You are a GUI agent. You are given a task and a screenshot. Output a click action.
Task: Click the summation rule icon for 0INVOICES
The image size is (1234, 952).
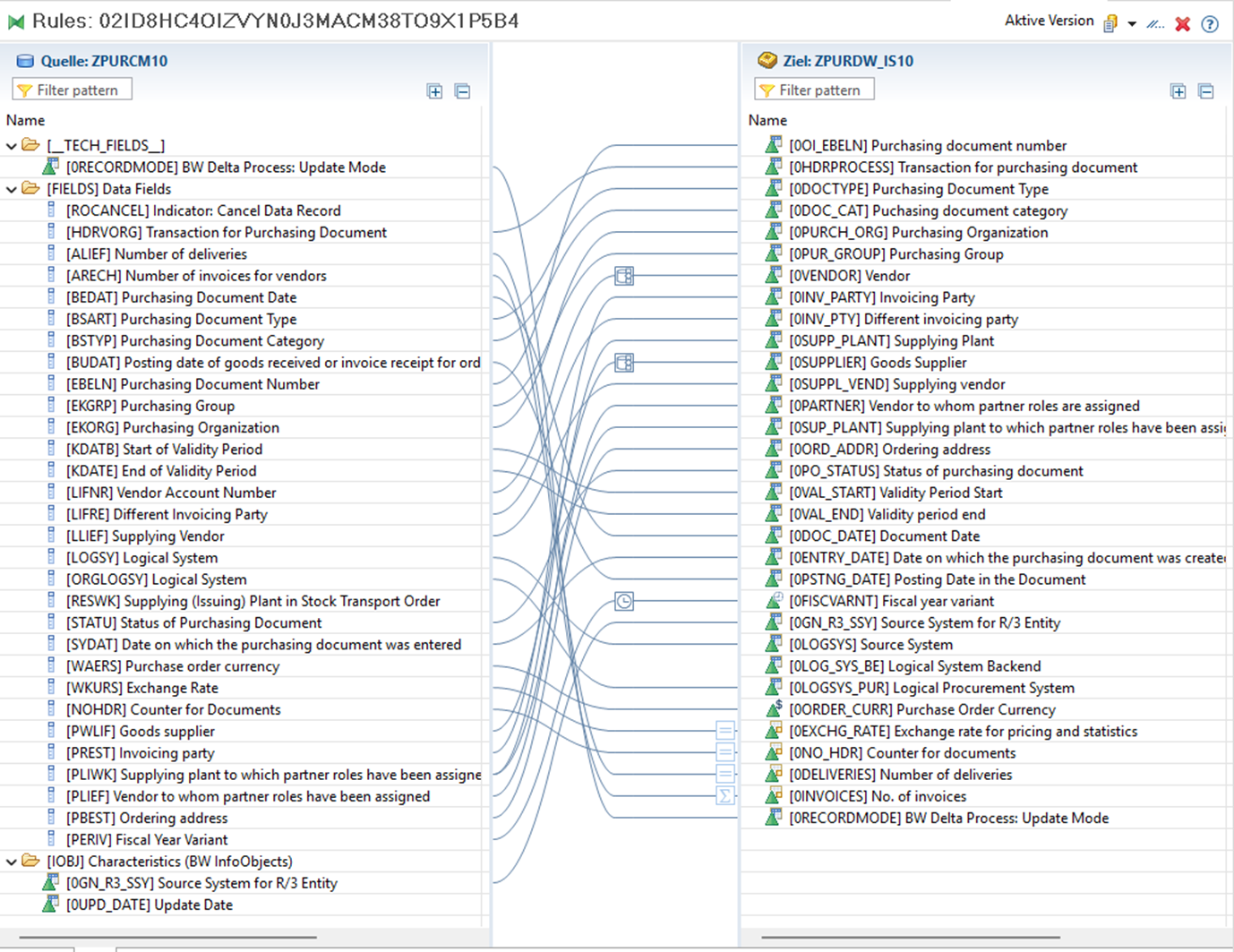725,795
